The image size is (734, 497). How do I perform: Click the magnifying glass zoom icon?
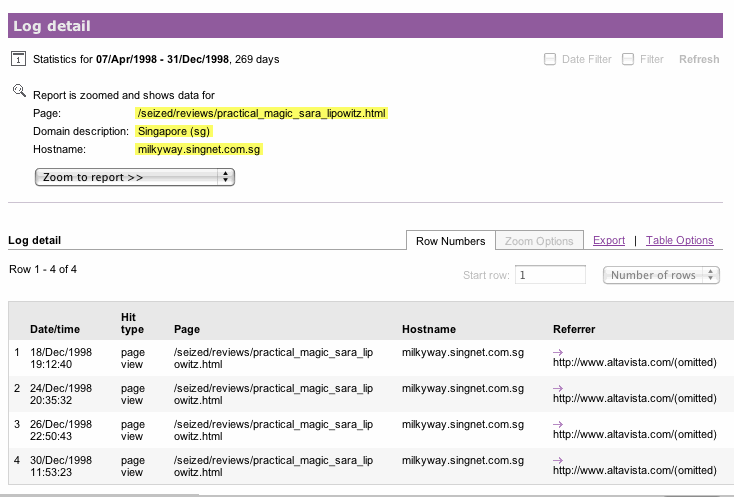[18, 90]
